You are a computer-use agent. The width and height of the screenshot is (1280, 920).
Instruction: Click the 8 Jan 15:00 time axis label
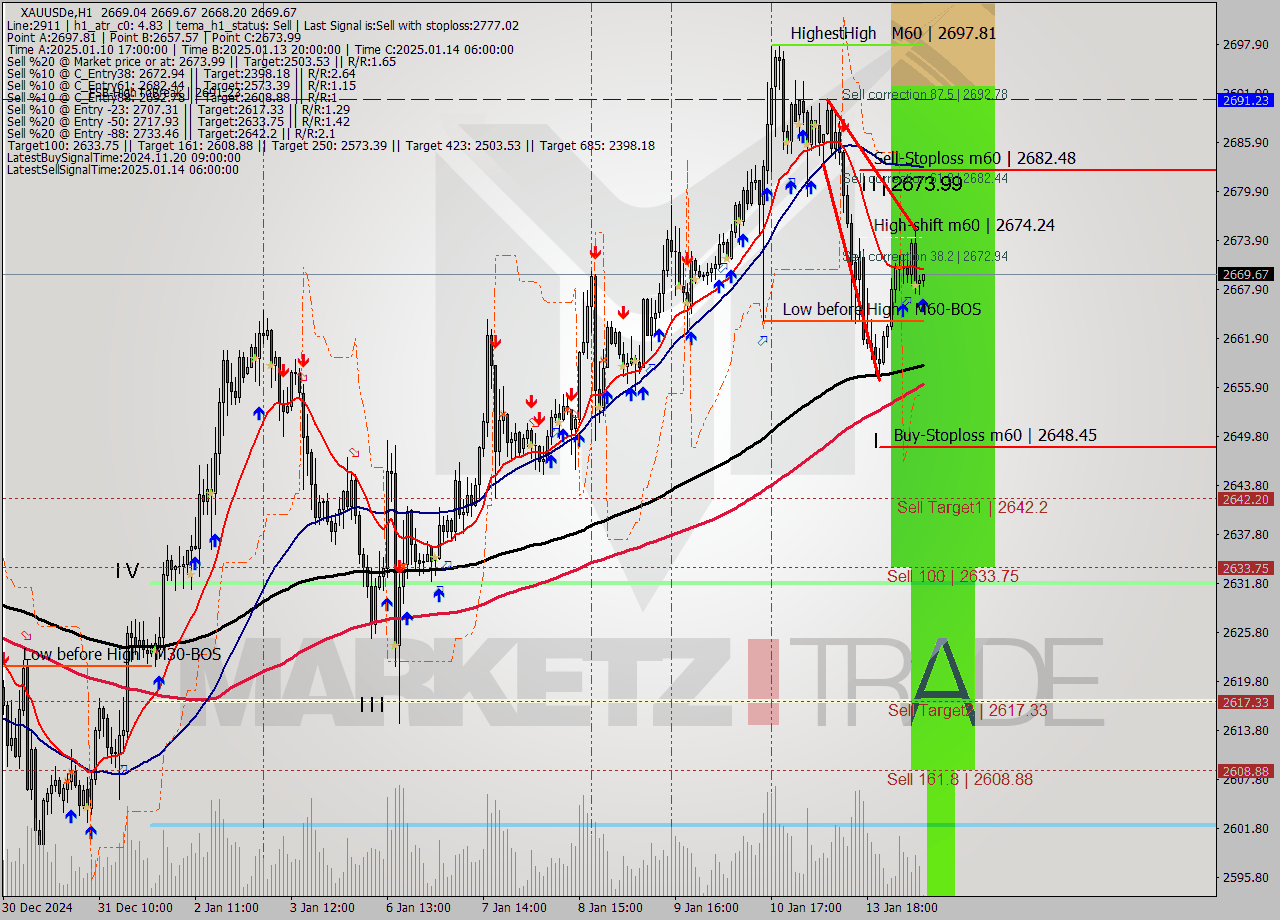pyautogui.click(x=610, y=908)
